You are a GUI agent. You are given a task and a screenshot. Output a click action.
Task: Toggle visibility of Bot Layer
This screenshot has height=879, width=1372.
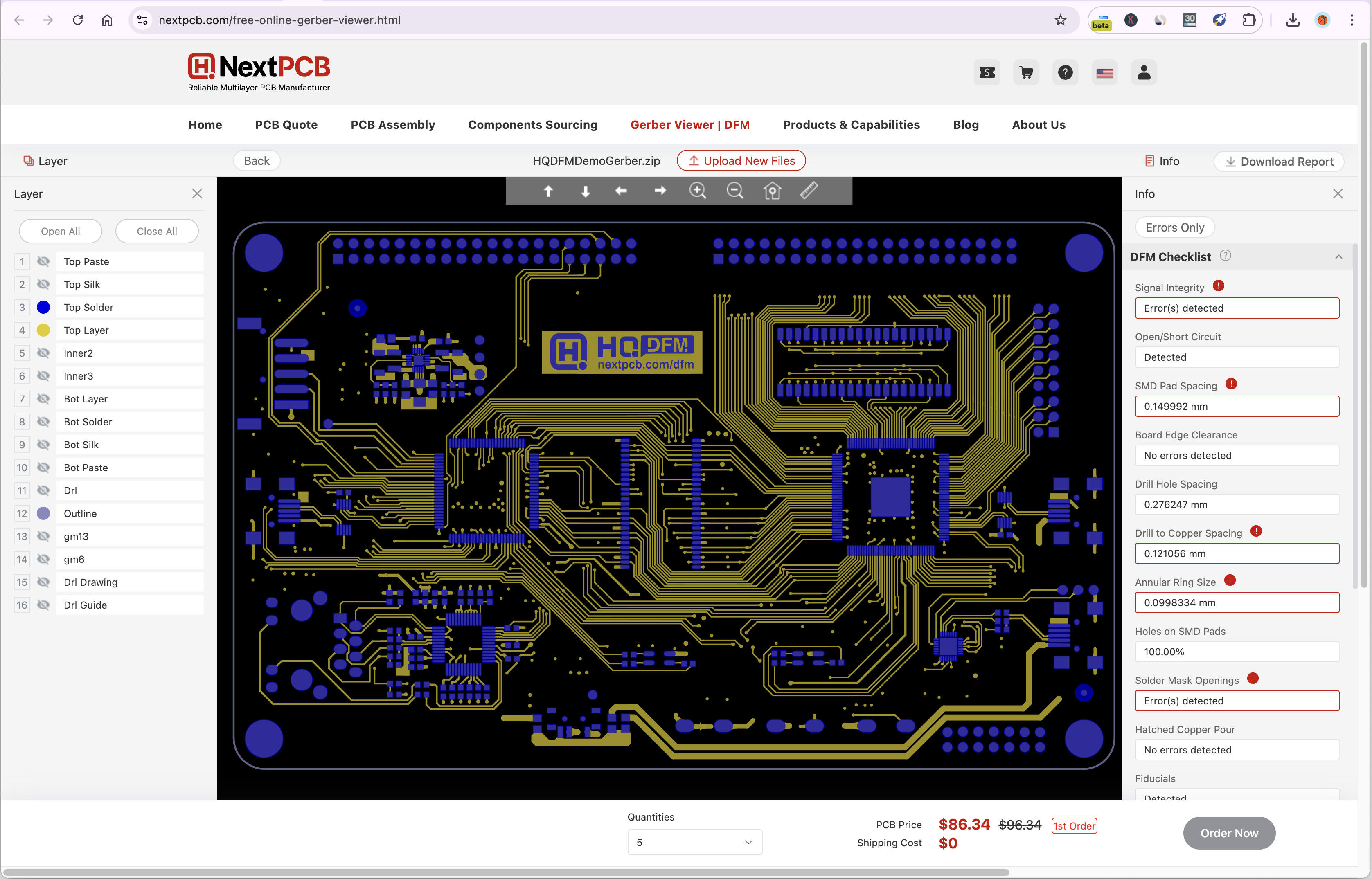click(x=43, y=399)
